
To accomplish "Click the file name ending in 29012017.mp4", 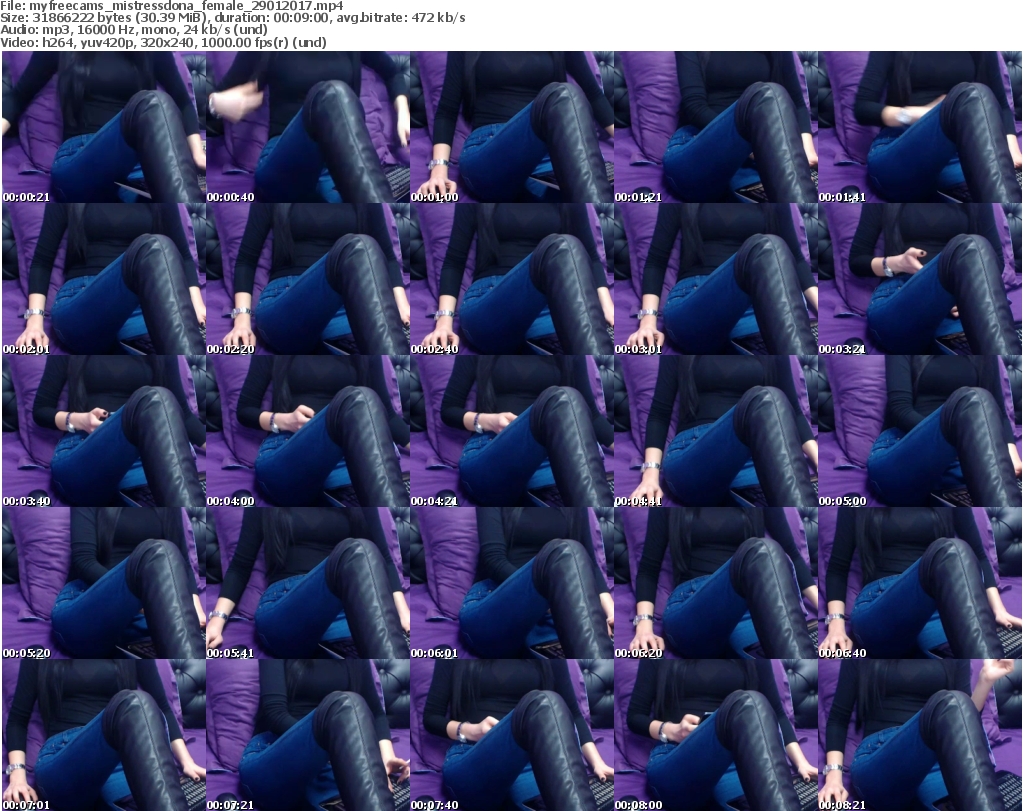I will pyautogui.click(x=186, y=6).
